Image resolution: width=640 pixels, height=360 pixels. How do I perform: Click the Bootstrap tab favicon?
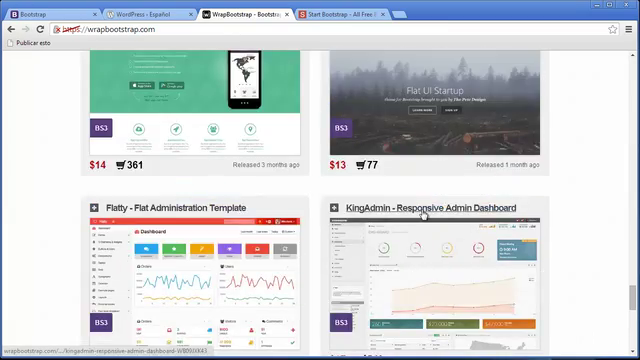coord(14,14)
